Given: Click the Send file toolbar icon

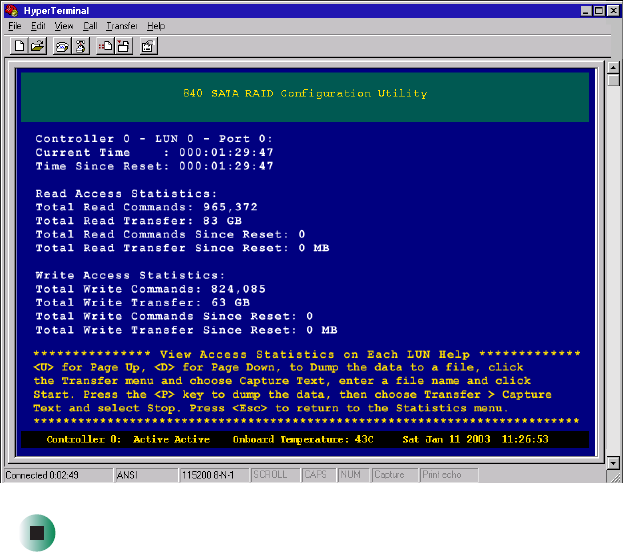Looking at the screenshot, I should click(105, 46).
